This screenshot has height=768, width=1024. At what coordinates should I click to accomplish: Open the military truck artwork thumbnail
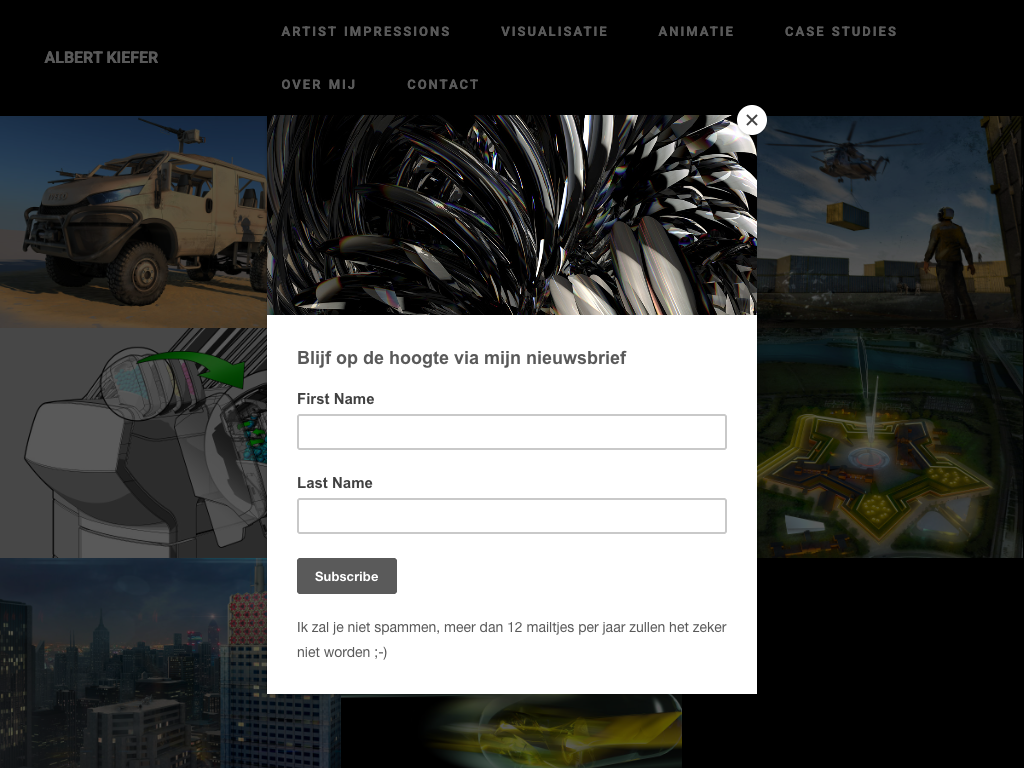(133, 221)
